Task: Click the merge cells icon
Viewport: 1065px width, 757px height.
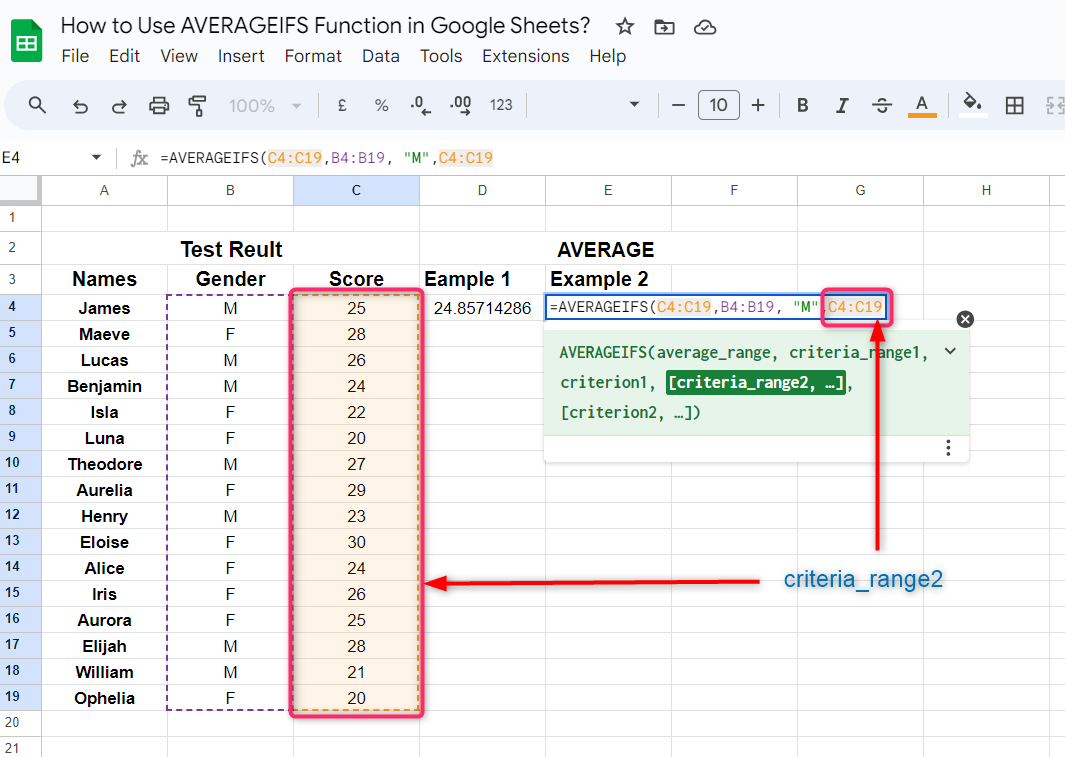Action: 1054,105
